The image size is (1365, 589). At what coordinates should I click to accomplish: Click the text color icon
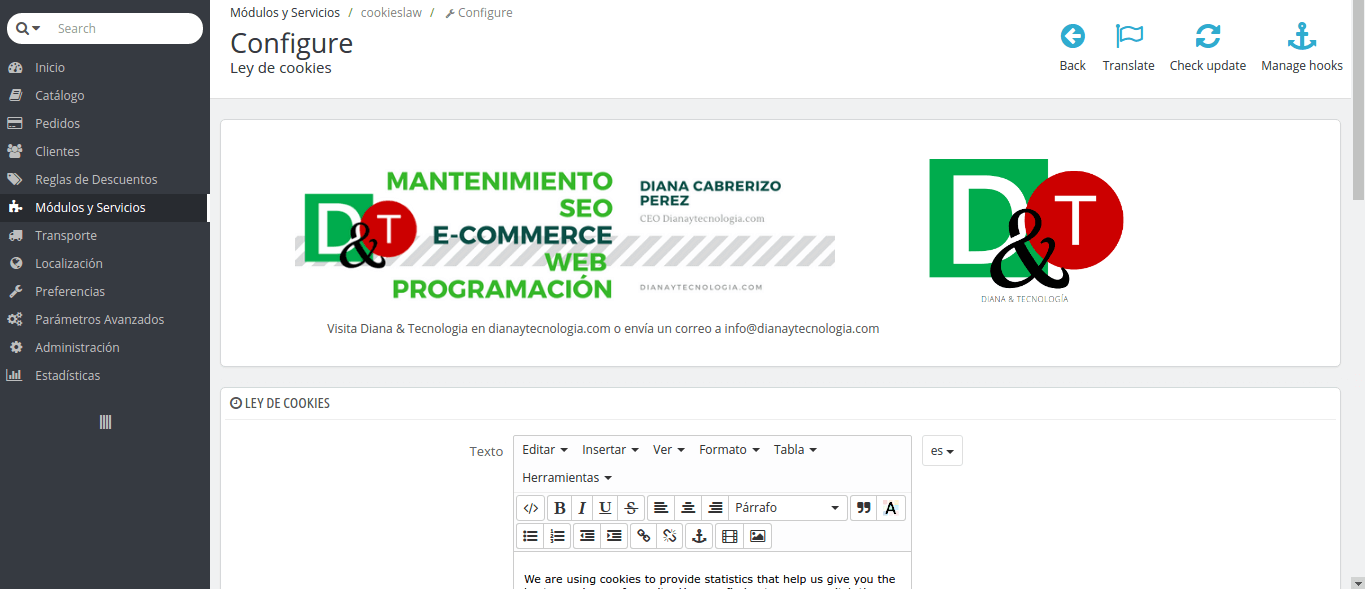(891, 508)
